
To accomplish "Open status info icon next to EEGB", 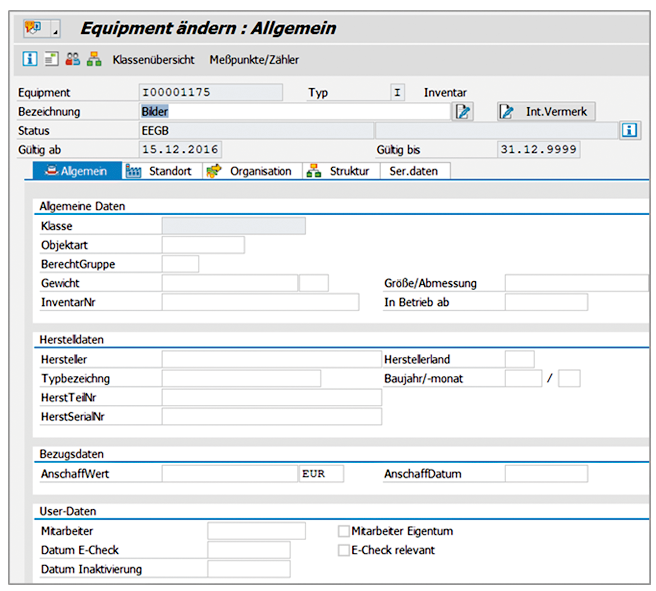I will pos(629,131).
